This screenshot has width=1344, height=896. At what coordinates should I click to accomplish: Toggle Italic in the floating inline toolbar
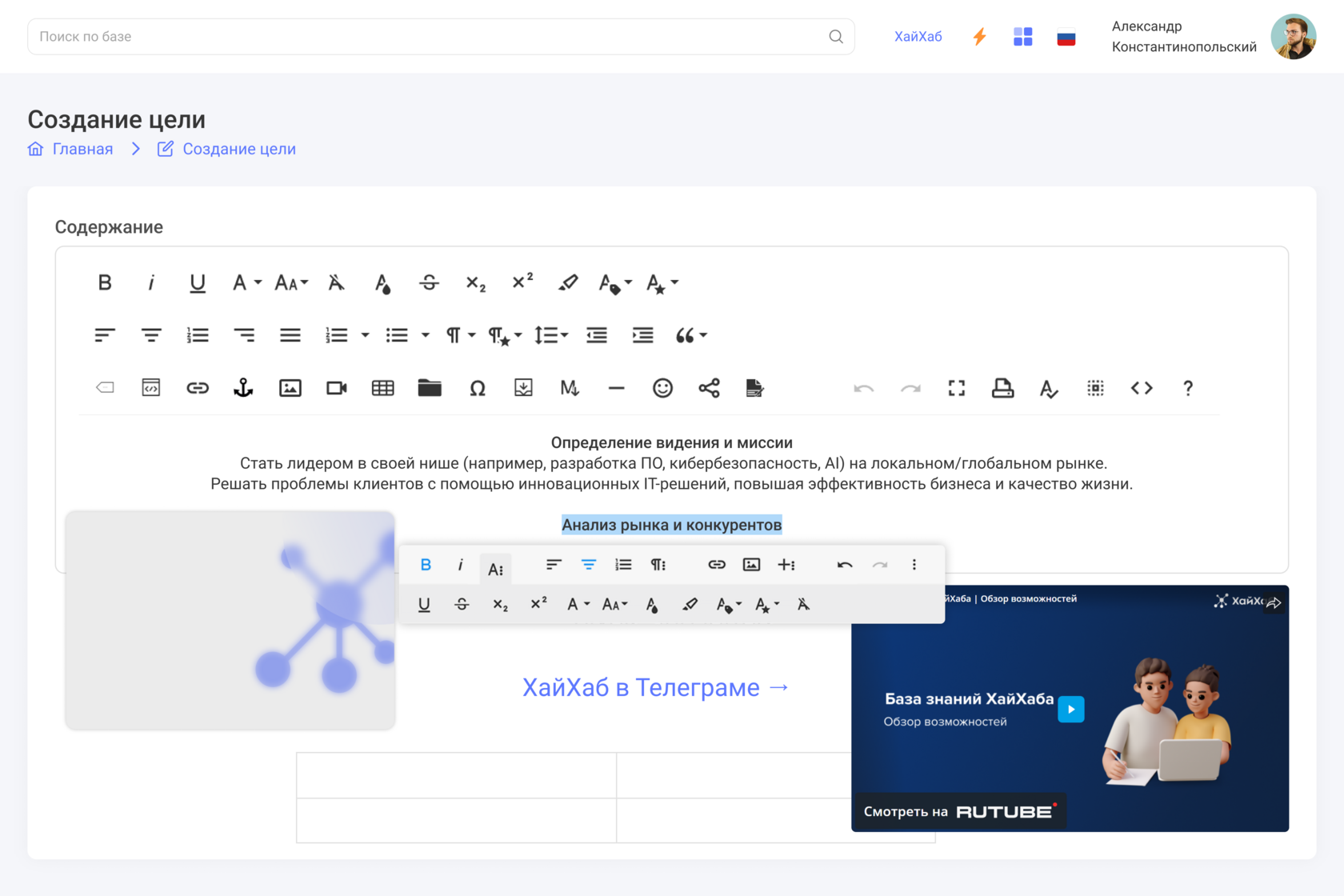point(461,565)
